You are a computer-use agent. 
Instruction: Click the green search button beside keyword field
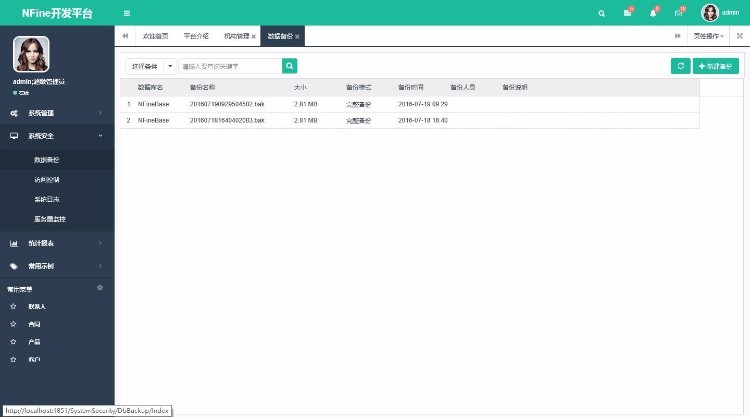289,66
